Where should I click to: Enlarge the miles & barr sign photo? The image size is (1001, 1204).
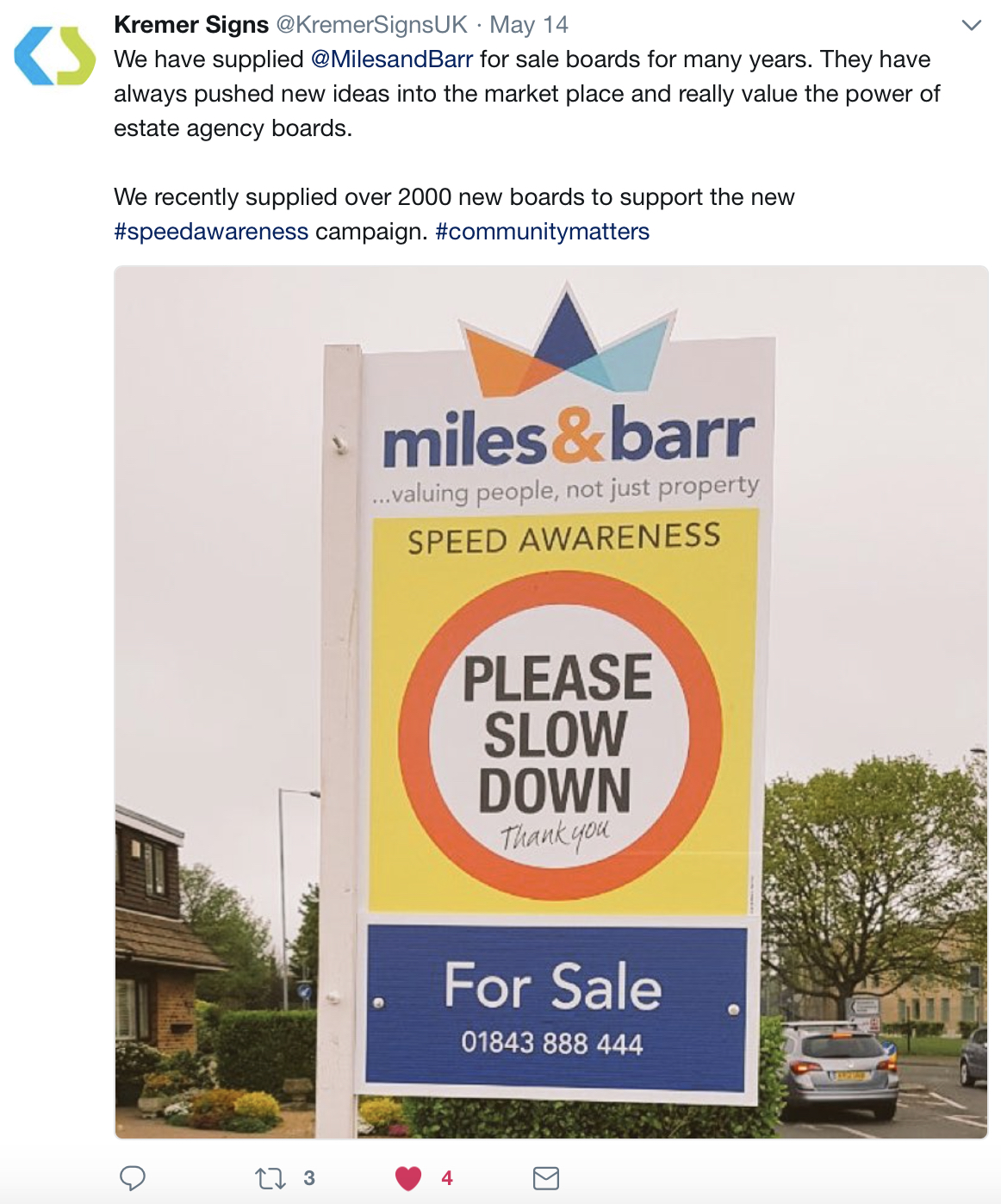[551, 702]
